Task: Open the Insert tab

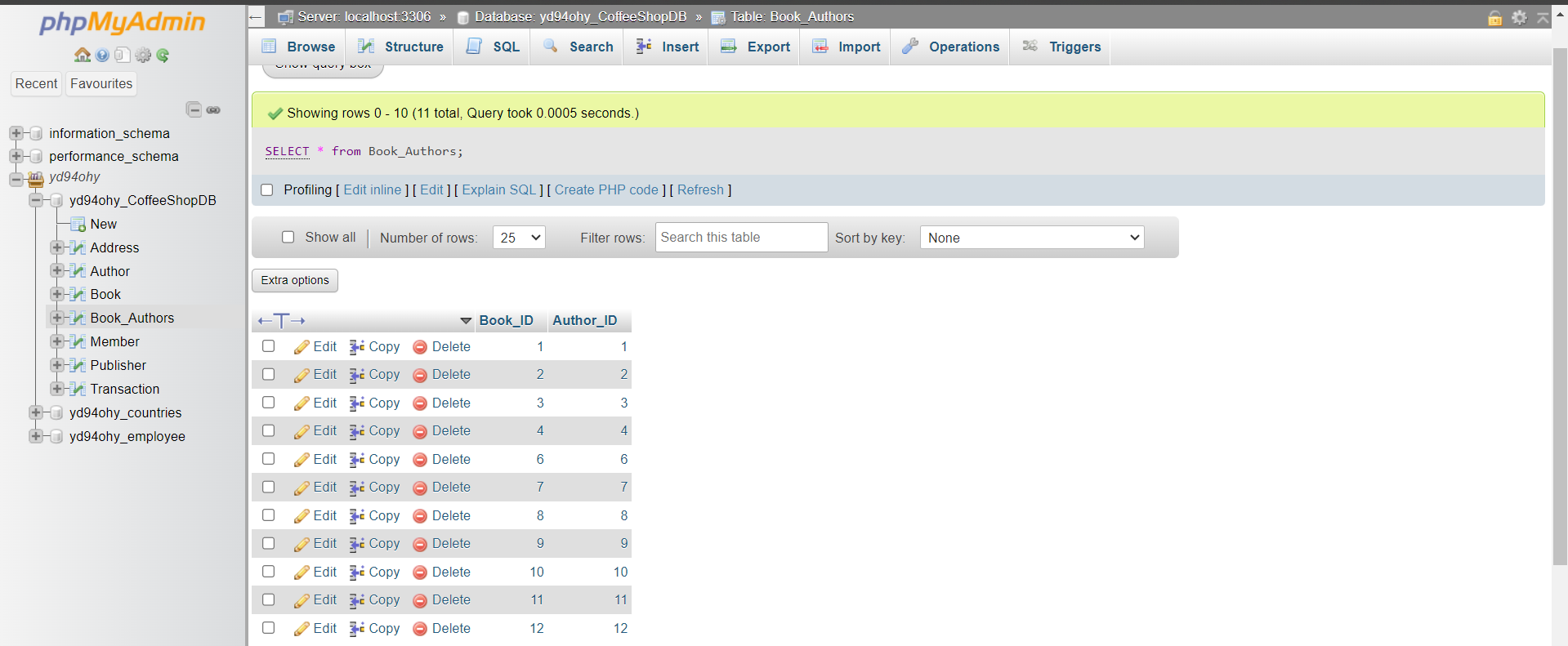Action: [666, 47]
